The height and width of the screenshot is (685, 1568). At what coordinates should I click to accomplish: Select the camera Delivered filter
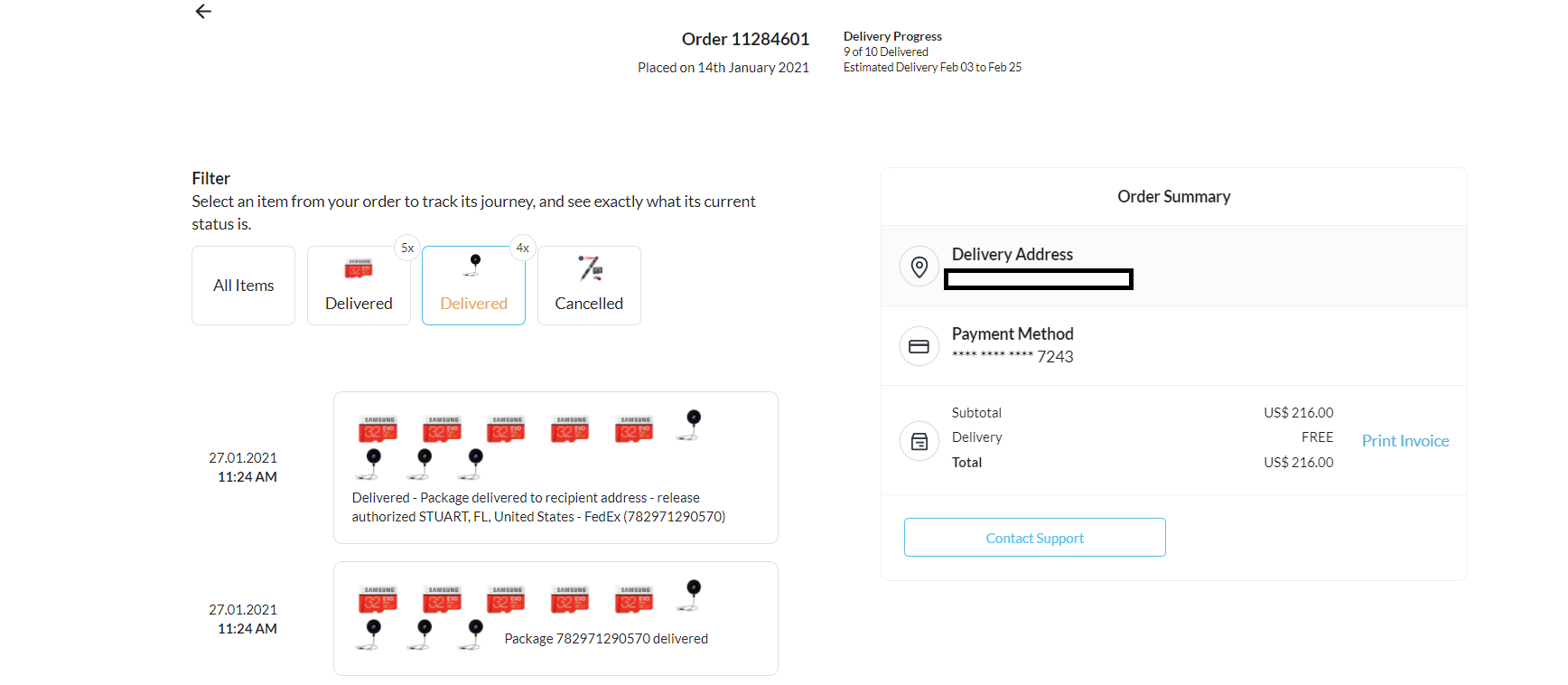473,286
